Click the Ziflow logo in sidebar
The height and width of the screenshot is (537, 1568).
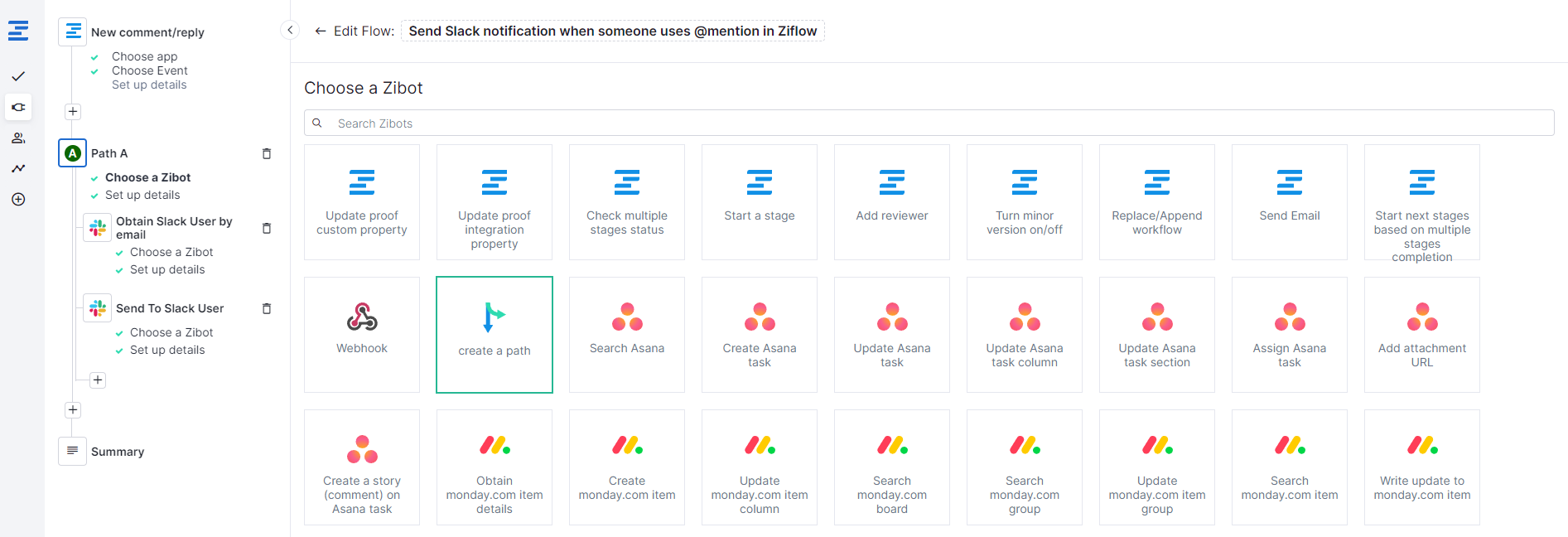(x=18, y=31)
